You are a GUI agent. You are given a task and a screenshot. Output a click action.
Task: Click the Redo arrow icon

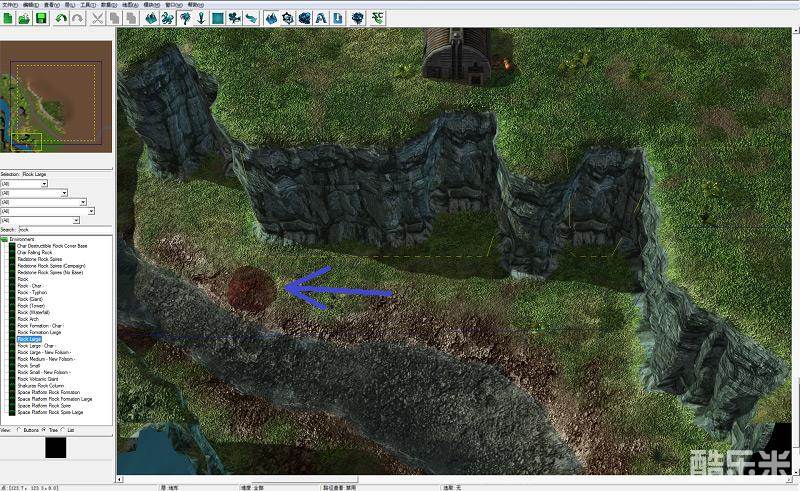77,18
